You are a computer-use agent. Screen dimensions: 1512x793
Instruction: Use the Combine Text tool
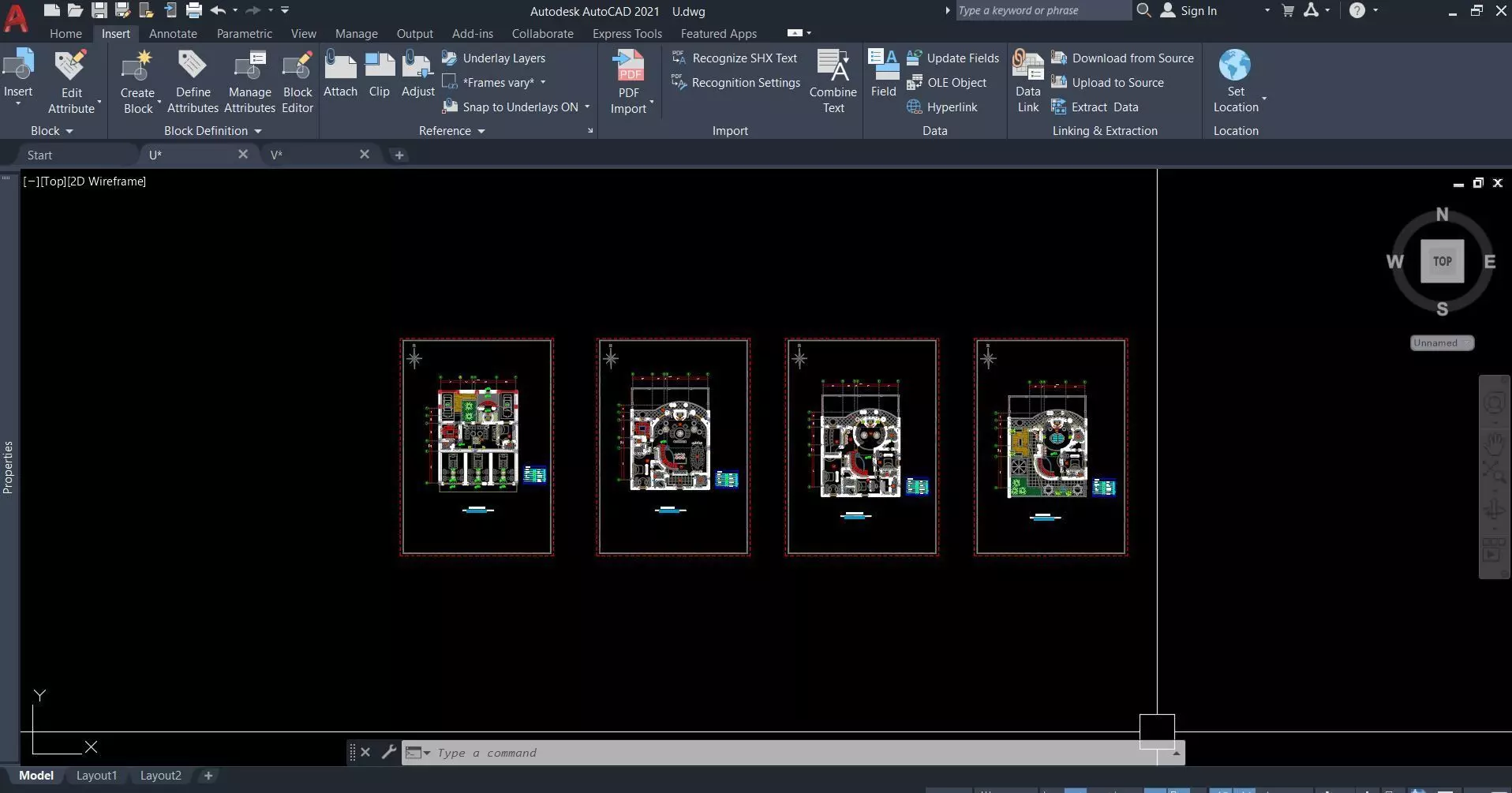click(x=833, y=82)
